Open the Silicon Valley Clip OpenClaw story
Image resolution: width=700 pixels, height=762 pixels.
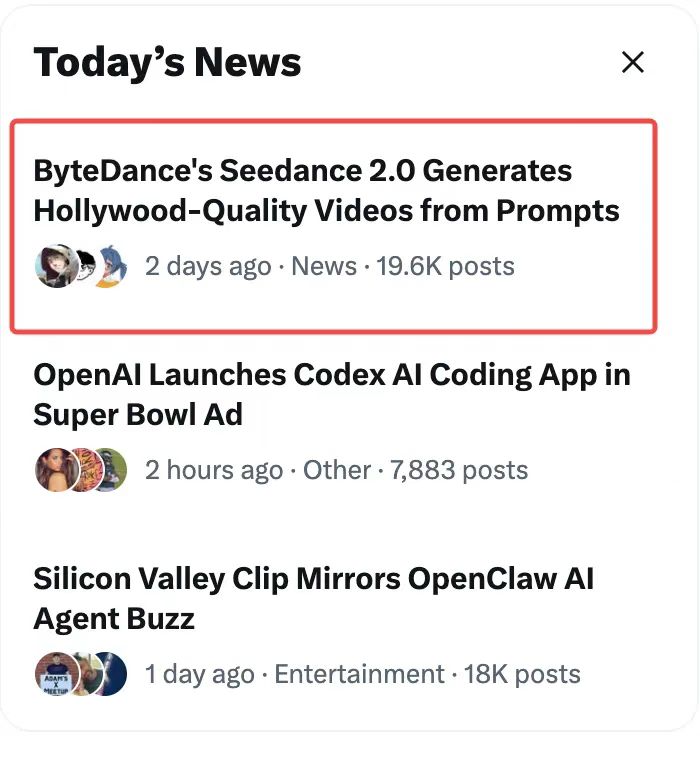(x=313, y=598)
